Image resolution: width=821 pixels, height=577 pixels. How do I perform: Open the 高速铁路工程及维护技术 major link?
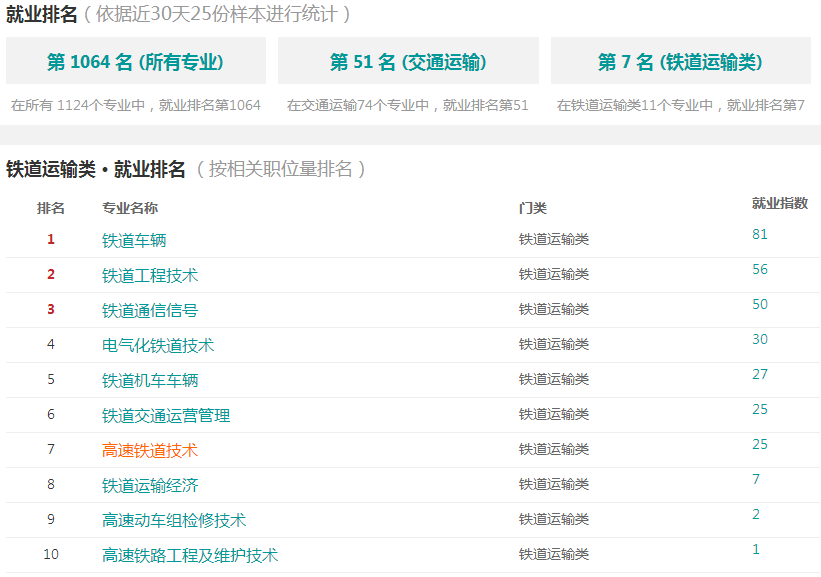coord(190,556)
